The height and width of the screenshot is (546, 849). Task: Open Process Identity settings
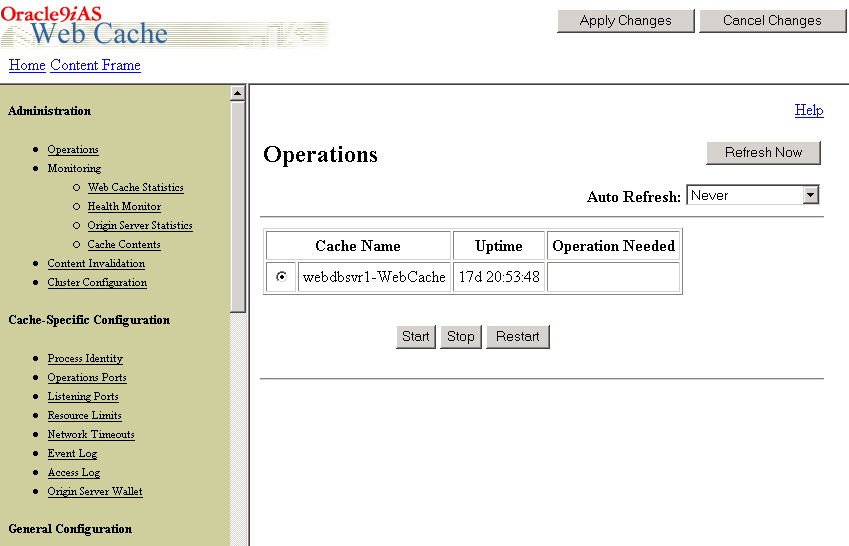tap(85, 359)
